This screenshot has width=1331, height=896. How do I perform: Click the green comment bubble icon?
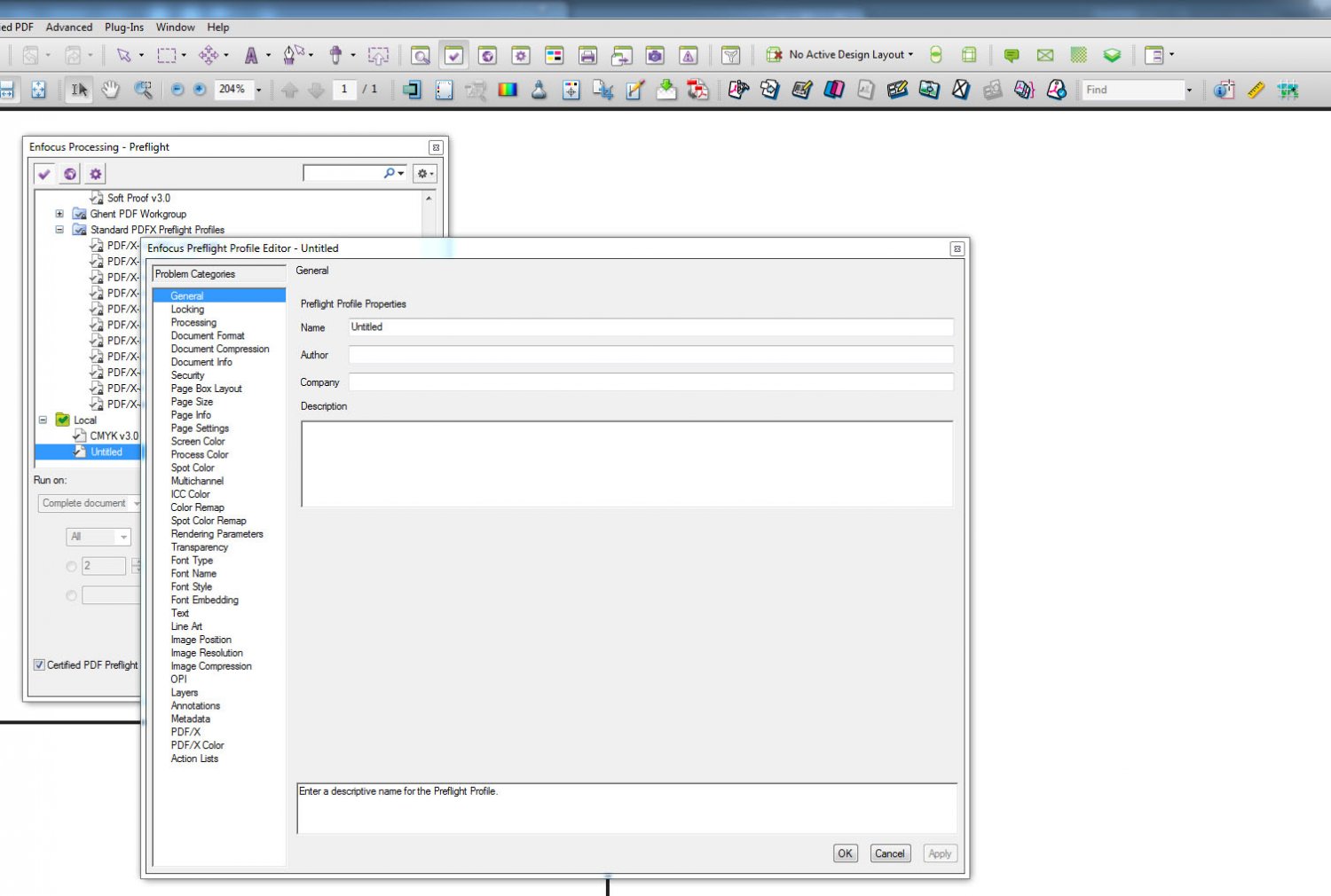pos(1012,55)
